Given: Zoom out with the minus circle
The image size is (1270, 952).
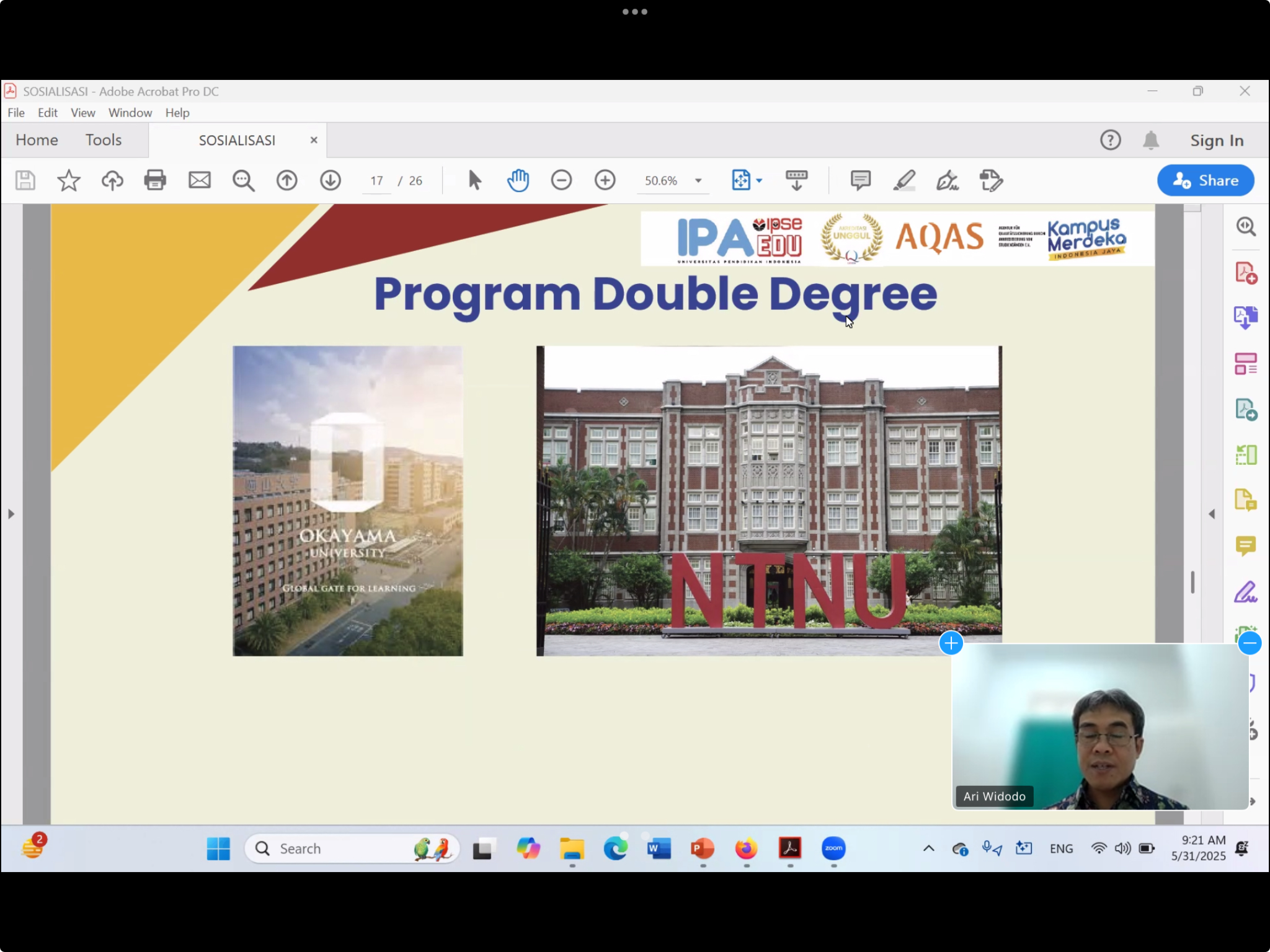Looking at the screenshot, I should pyautogui.click(x=561, y=180).
